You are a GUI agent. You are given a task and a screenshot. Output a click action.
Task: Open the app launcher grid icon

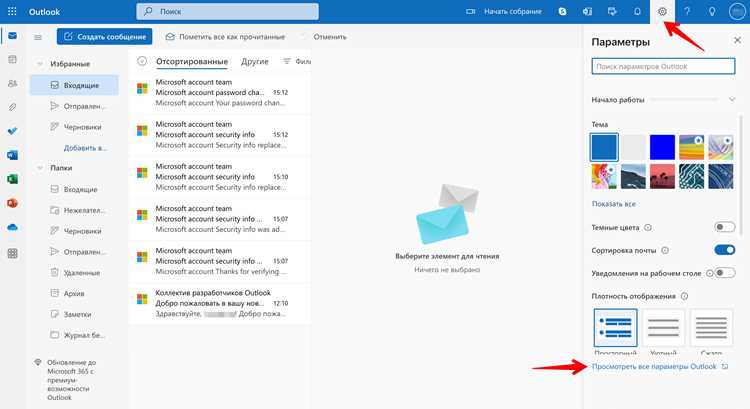click(x=12, y=11)
